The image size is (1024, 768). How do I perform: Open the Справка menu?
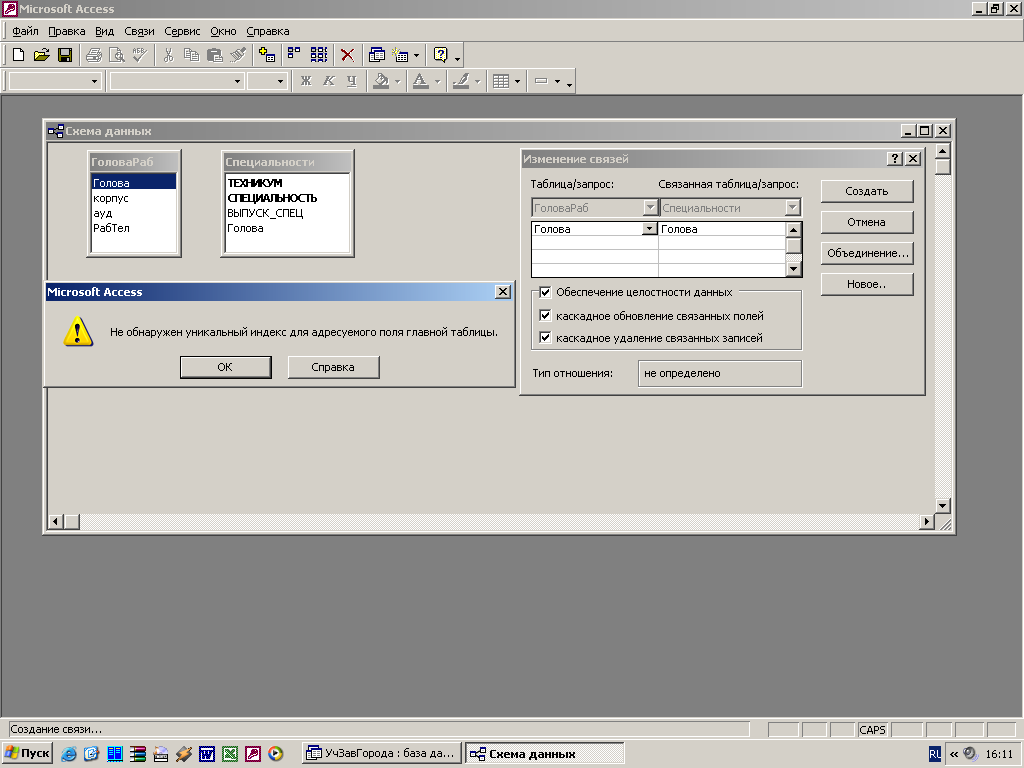click(x=268, y=31)
